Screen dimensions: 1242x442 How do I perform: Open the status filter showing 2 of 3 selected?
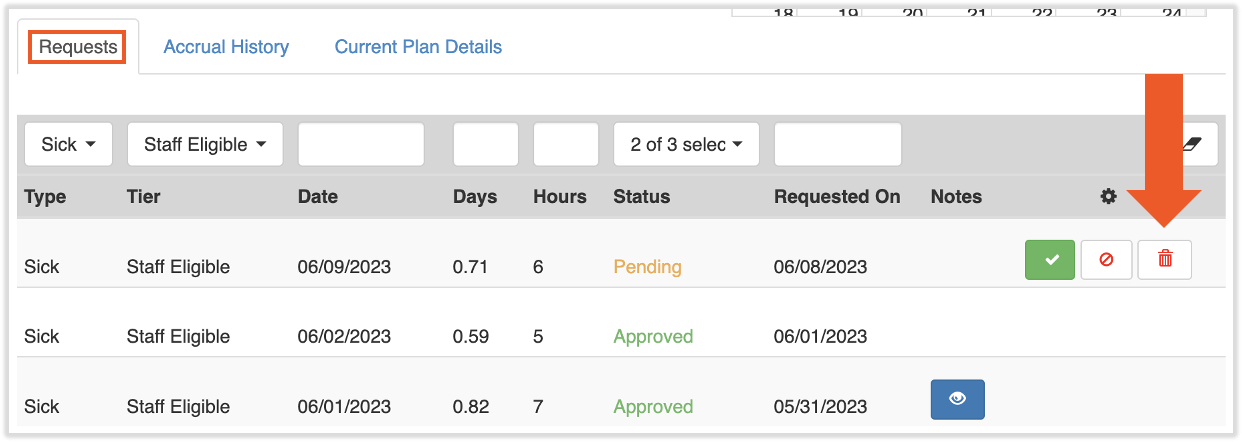[x=686, y=145]
